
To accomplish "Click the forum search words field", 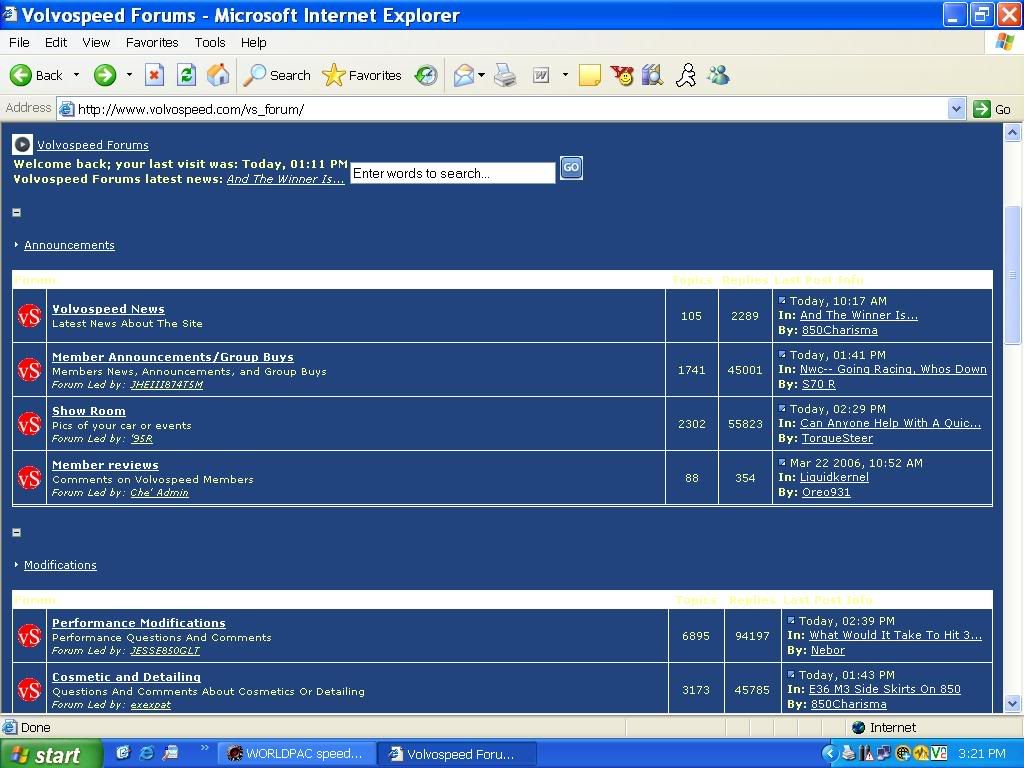I will pos(453,173).
